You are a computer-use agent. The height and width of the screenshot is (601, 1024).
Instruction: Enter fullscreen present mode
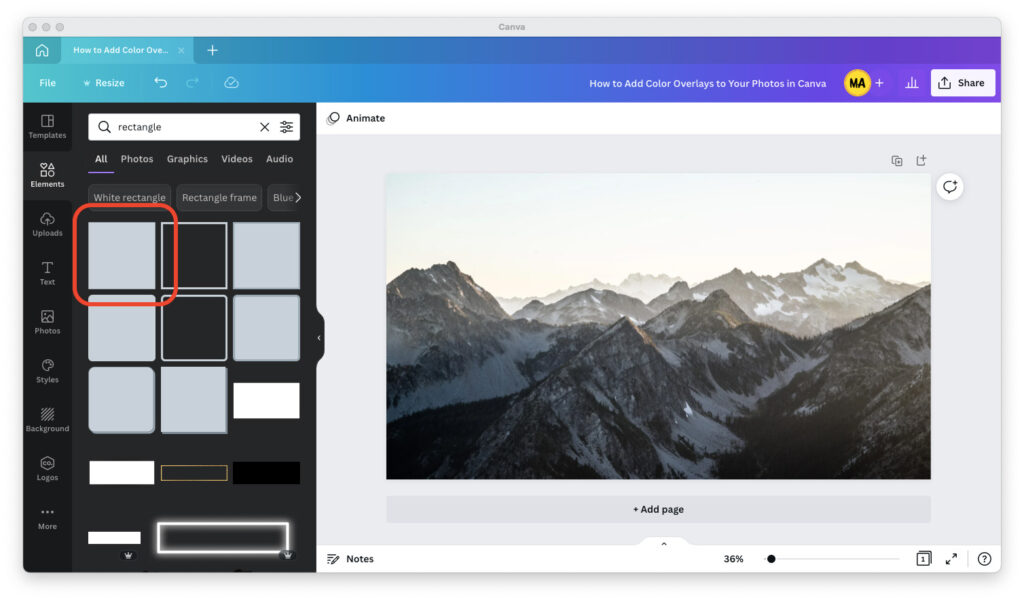(952, 559)
